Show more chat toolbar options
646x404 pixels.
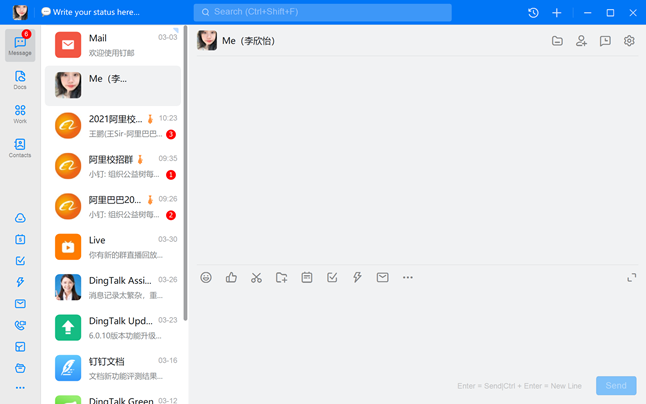[x=408, y=278]
